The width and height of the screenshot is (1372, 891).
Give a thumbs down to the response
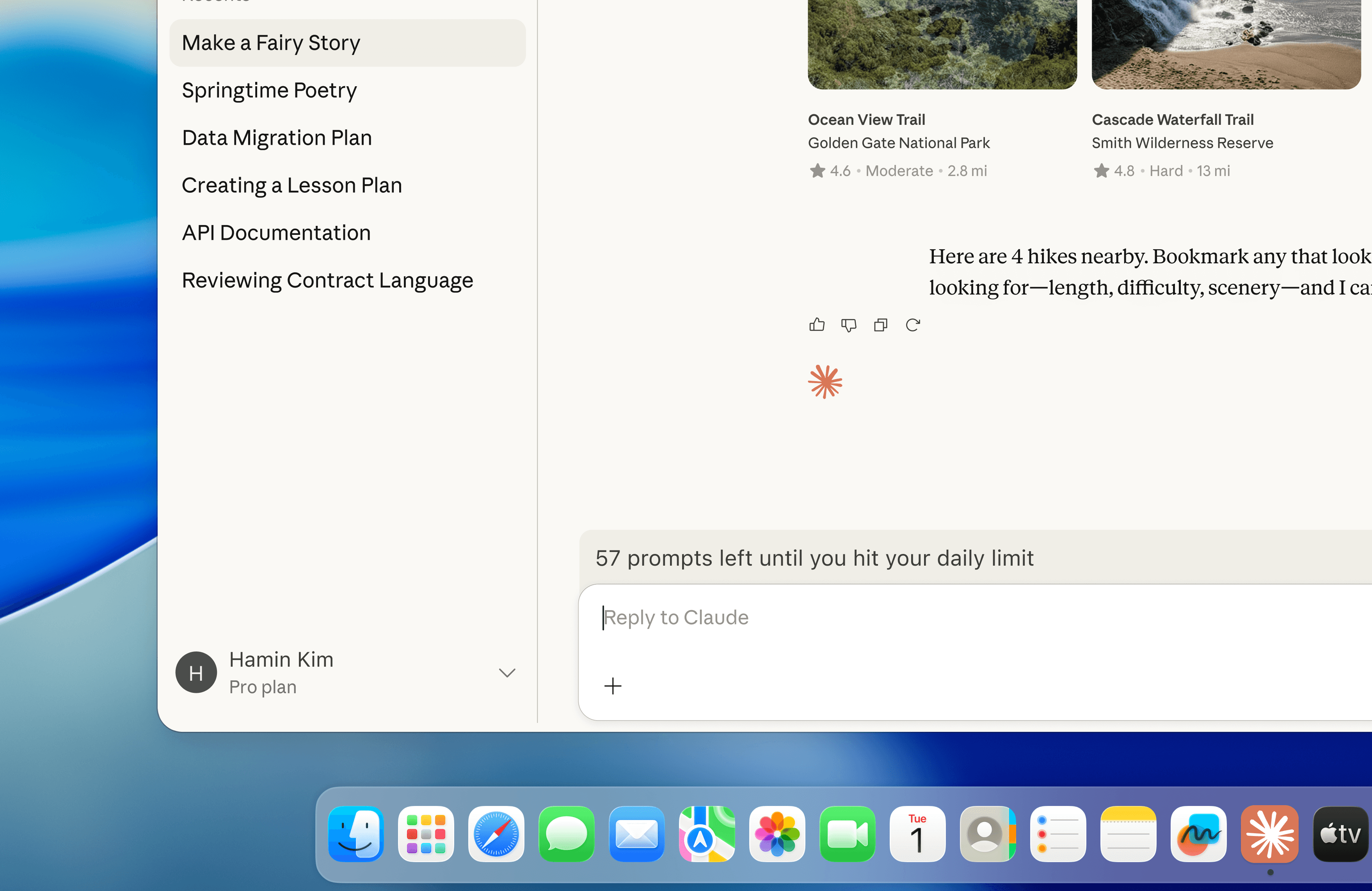pos(849,325)
